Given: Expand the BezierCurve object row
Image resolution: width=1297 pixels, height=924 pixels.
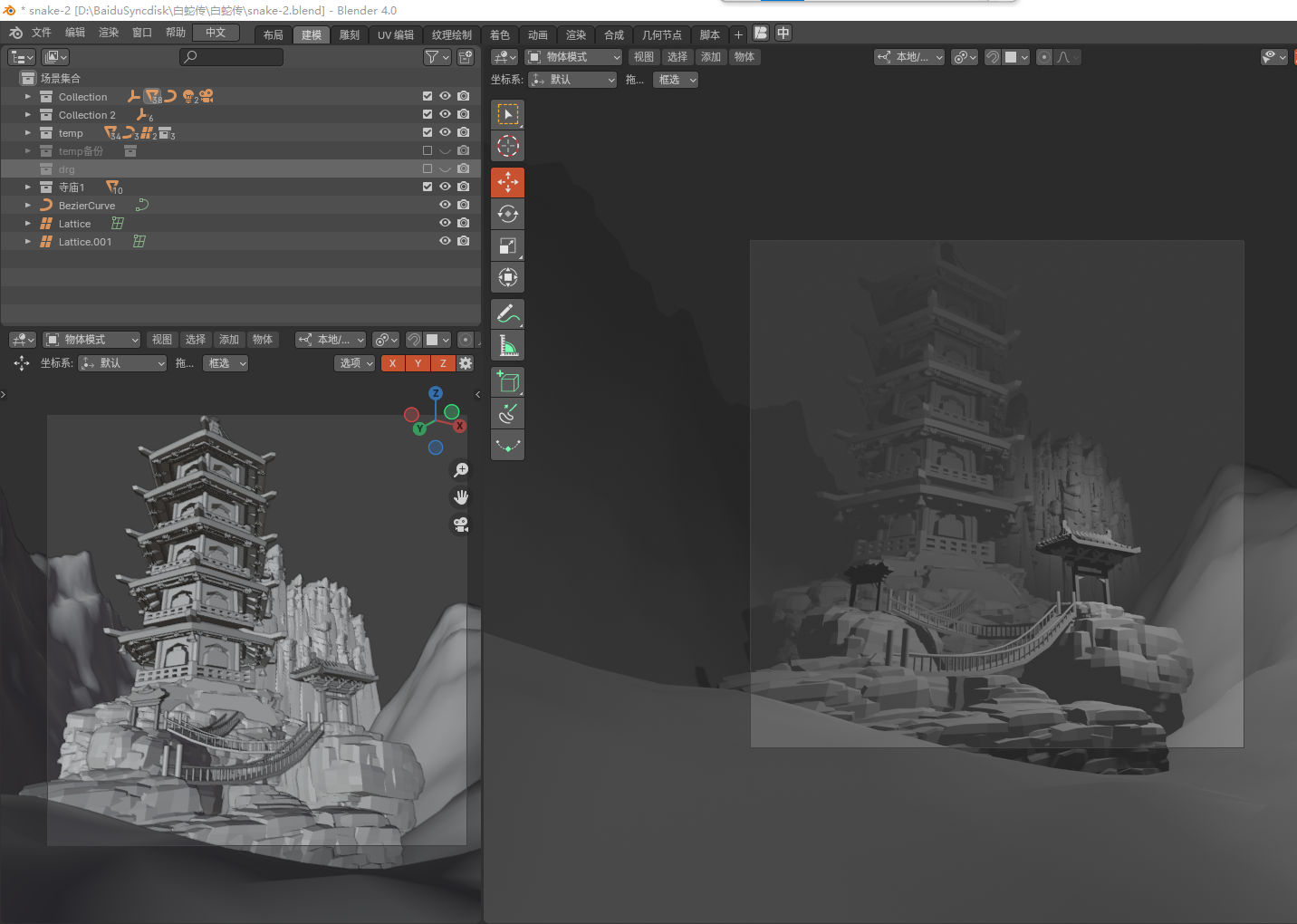Looking at the screenshot, I should pyautogui.click(x=28, y=206).
